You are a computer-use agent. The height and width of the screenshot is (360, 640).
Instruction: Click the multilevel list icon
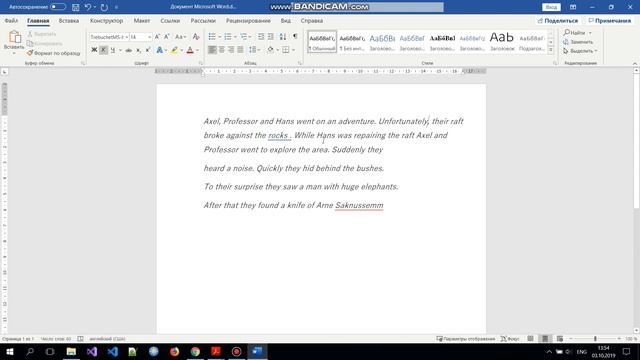click(244, 37)
